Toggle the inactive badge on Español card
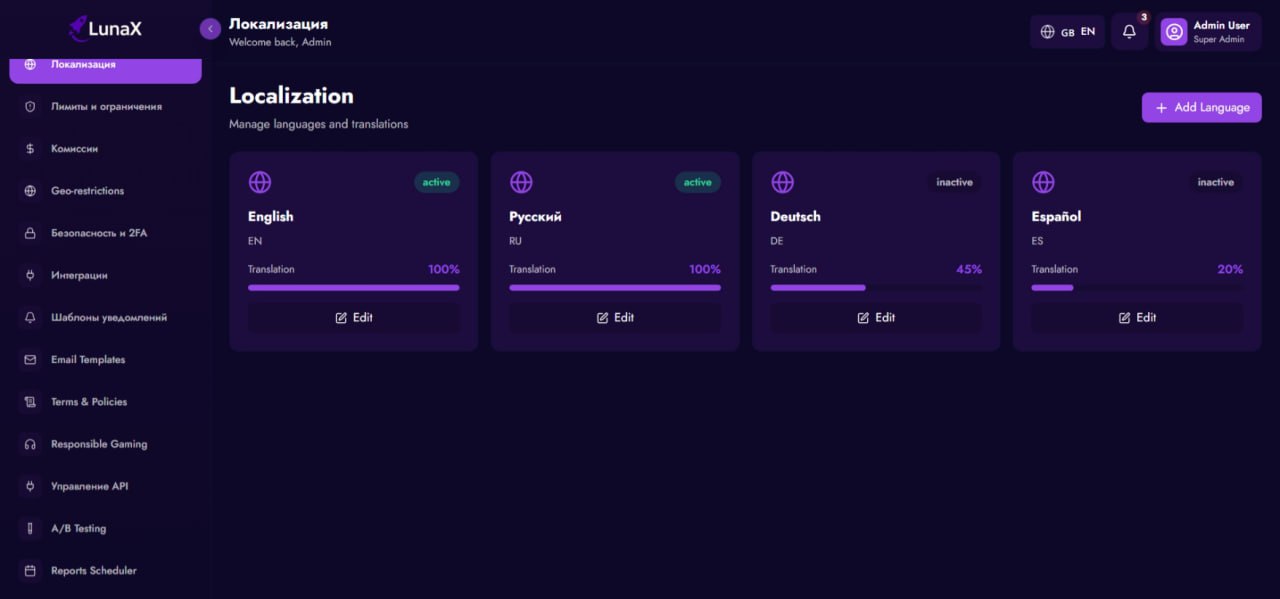The image size is (1280, 599). tap(1216, 182)
